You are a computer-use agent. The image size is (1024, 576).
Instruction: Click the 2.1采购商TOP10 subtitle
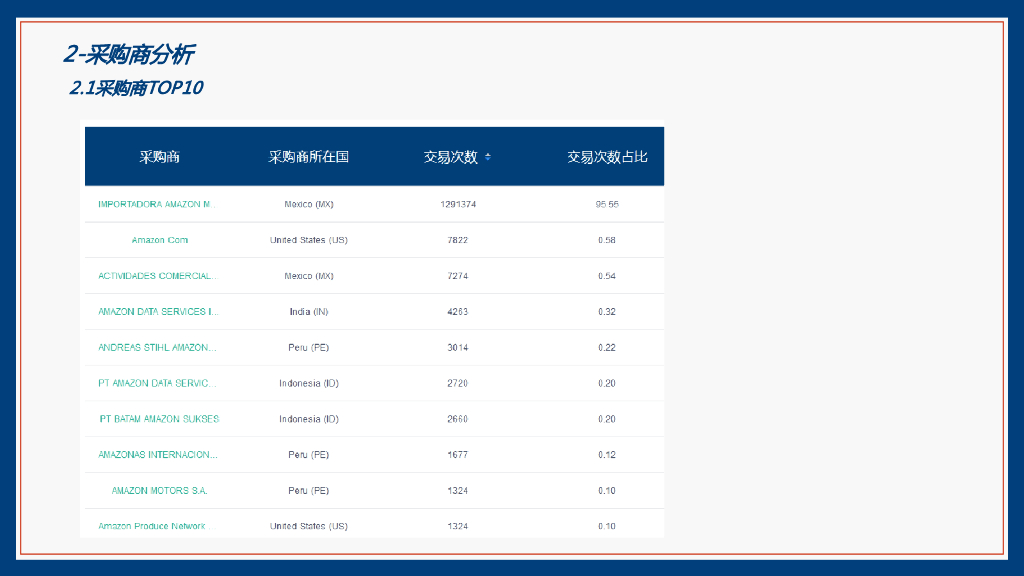(x=136, y=88)
